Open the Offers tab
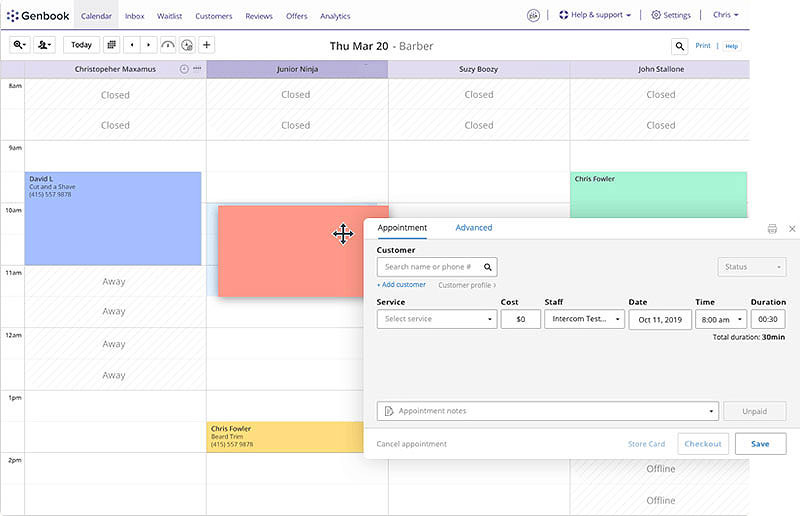This screenshot has height=516, width=800. 296,16
